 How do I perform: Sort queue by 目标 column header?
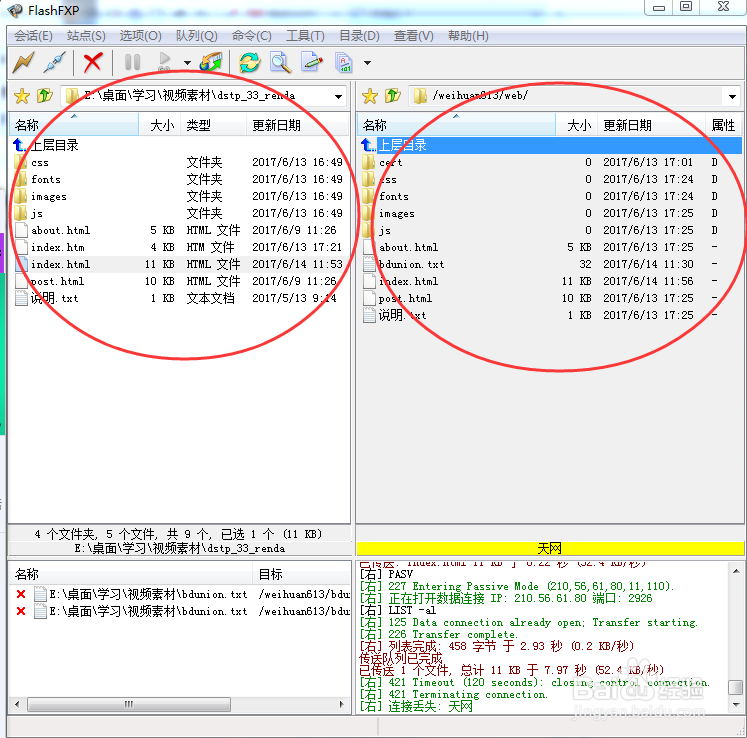[302, 574]
